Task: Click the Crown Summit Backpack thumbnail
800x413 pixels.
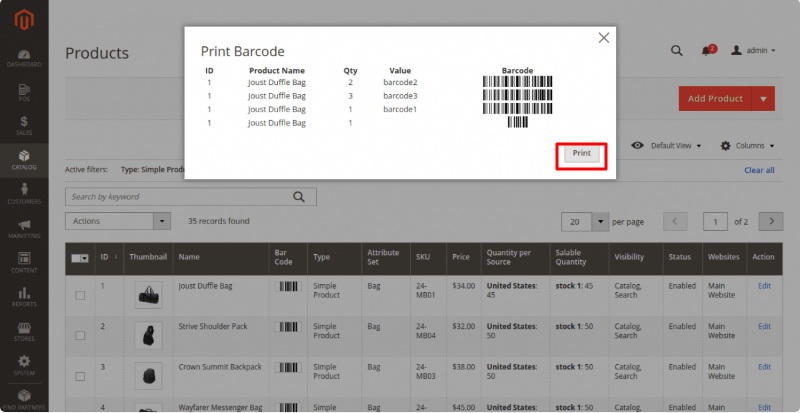Action: coord(148,376)
